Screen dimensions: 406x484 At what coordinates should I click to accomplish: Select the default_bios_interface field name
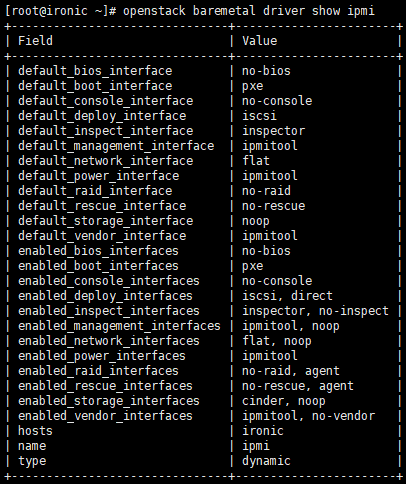(95, 71)
